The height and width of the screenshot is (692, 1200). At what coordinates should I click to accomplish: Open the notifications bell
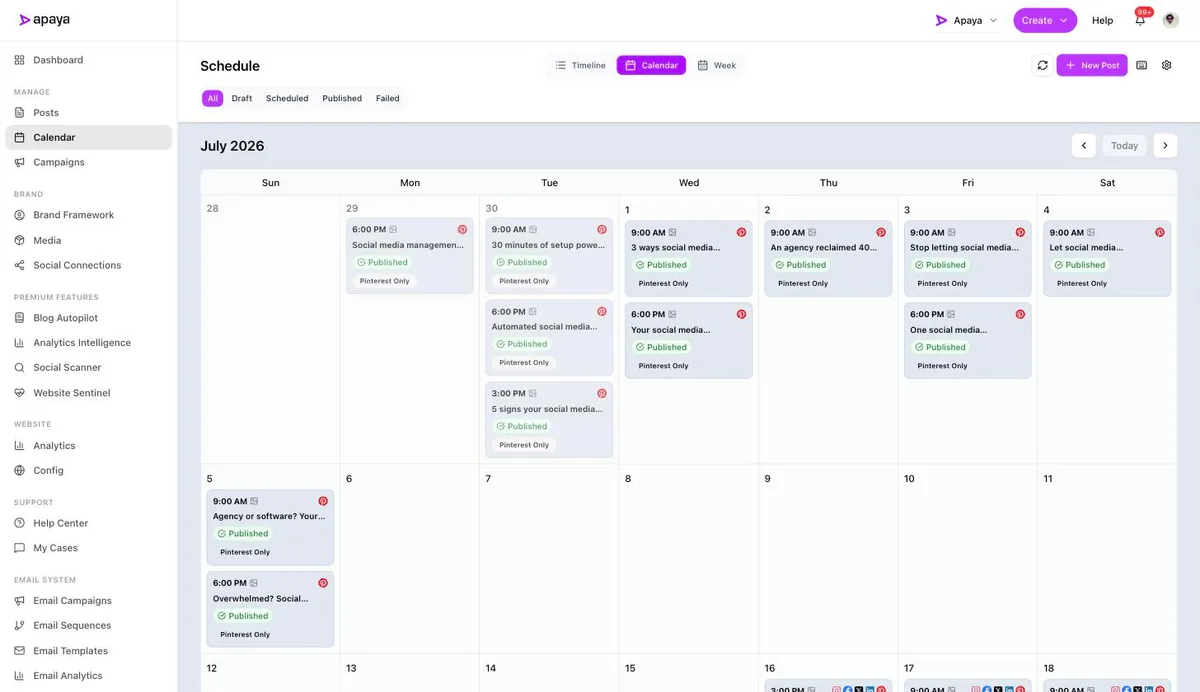click(1140, 20)
